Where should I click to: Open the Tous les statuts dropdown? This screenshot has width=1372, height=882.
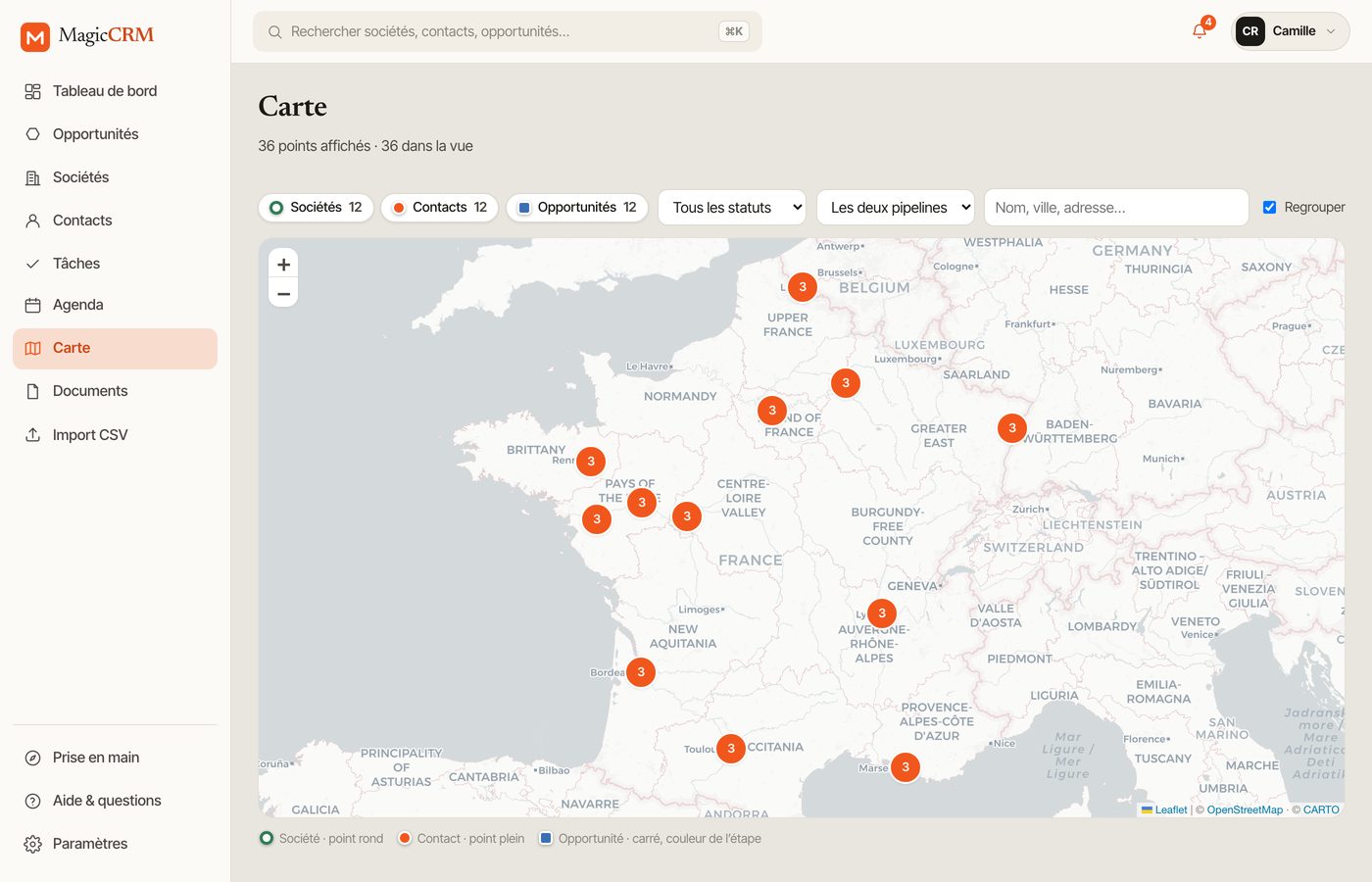(x=732, y=208)
